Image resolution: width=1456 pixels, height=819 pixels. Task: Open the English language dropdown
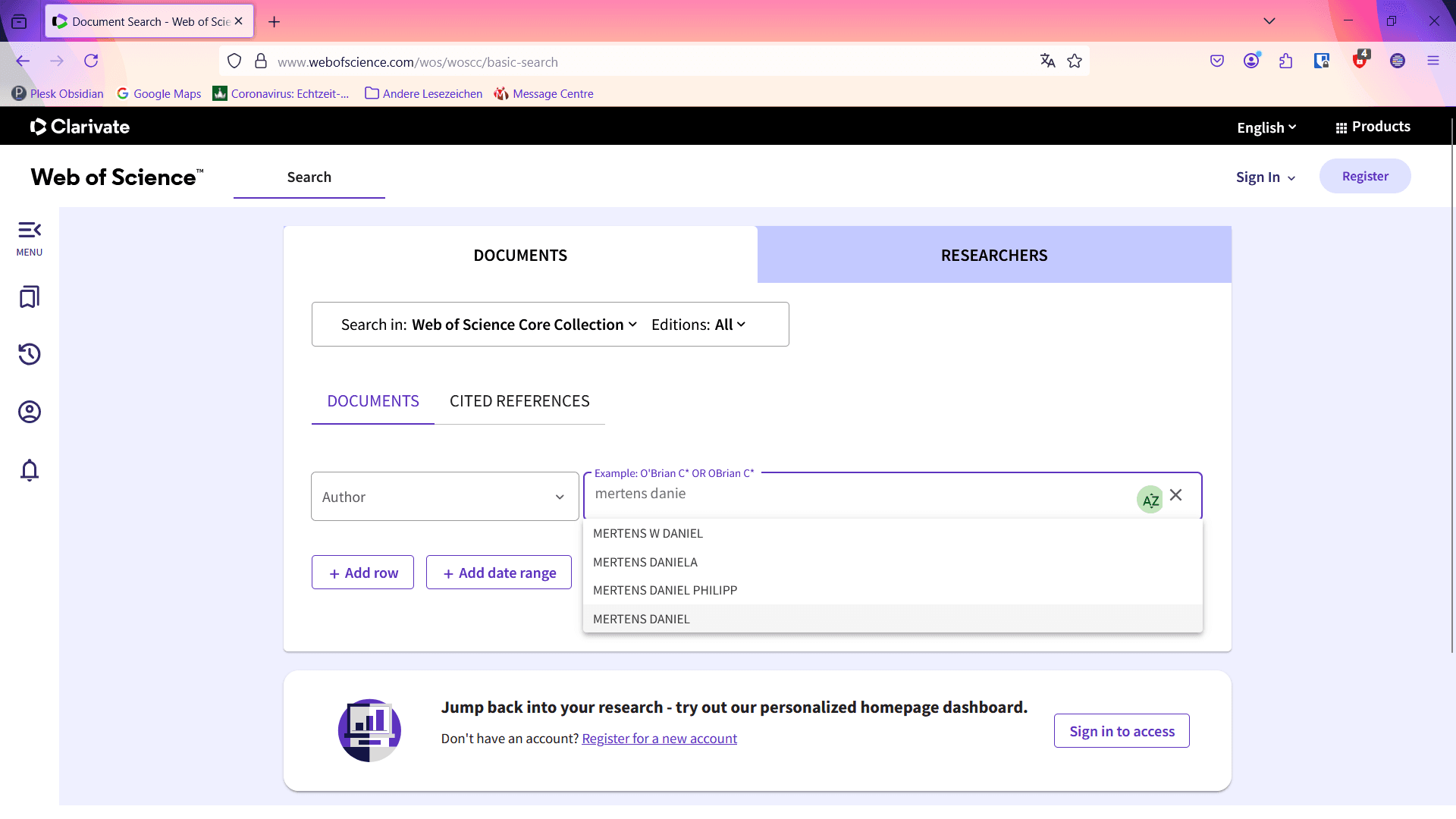tap(1266, 127)
